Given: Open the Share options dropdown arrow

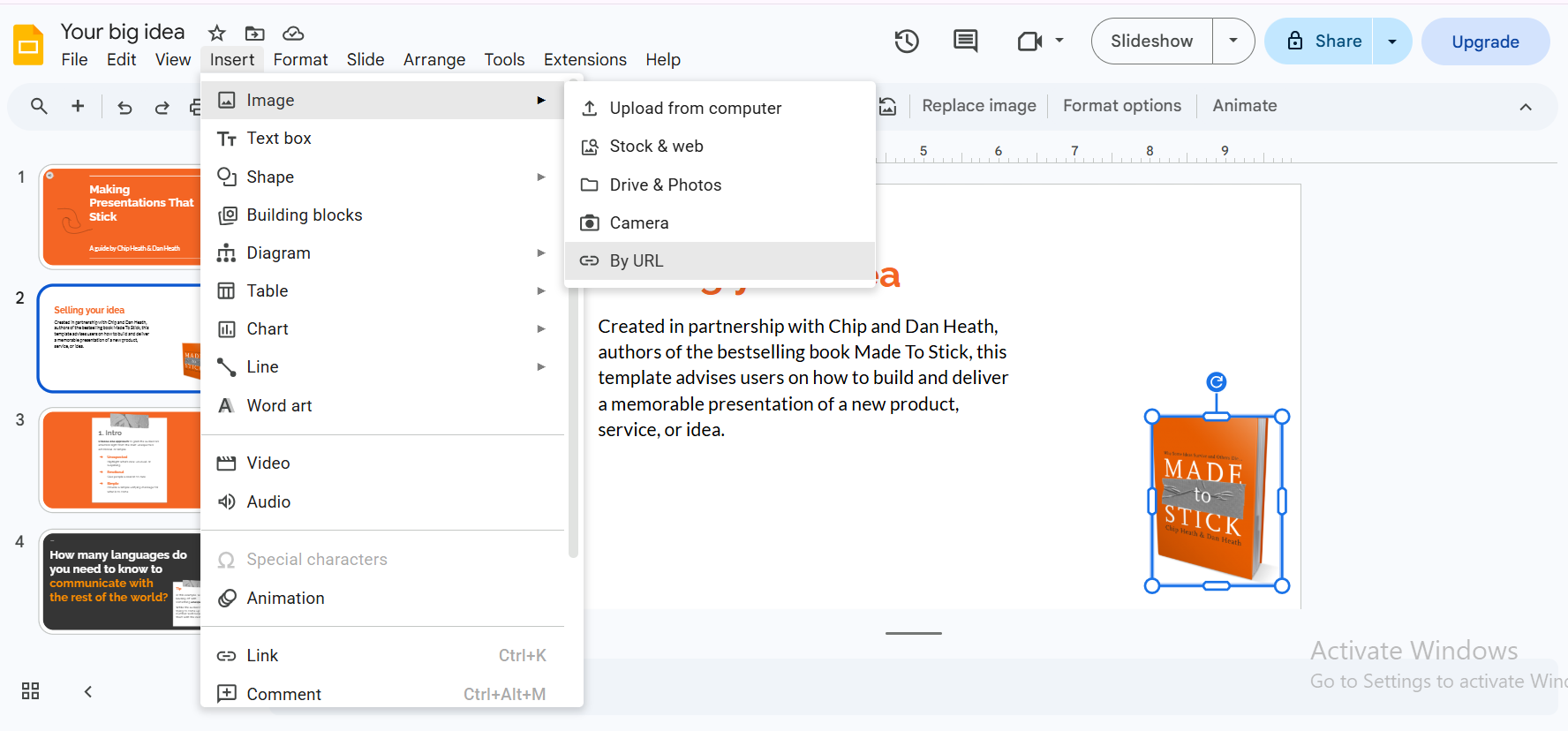Looking at the screenshot, I should 1392,41.
